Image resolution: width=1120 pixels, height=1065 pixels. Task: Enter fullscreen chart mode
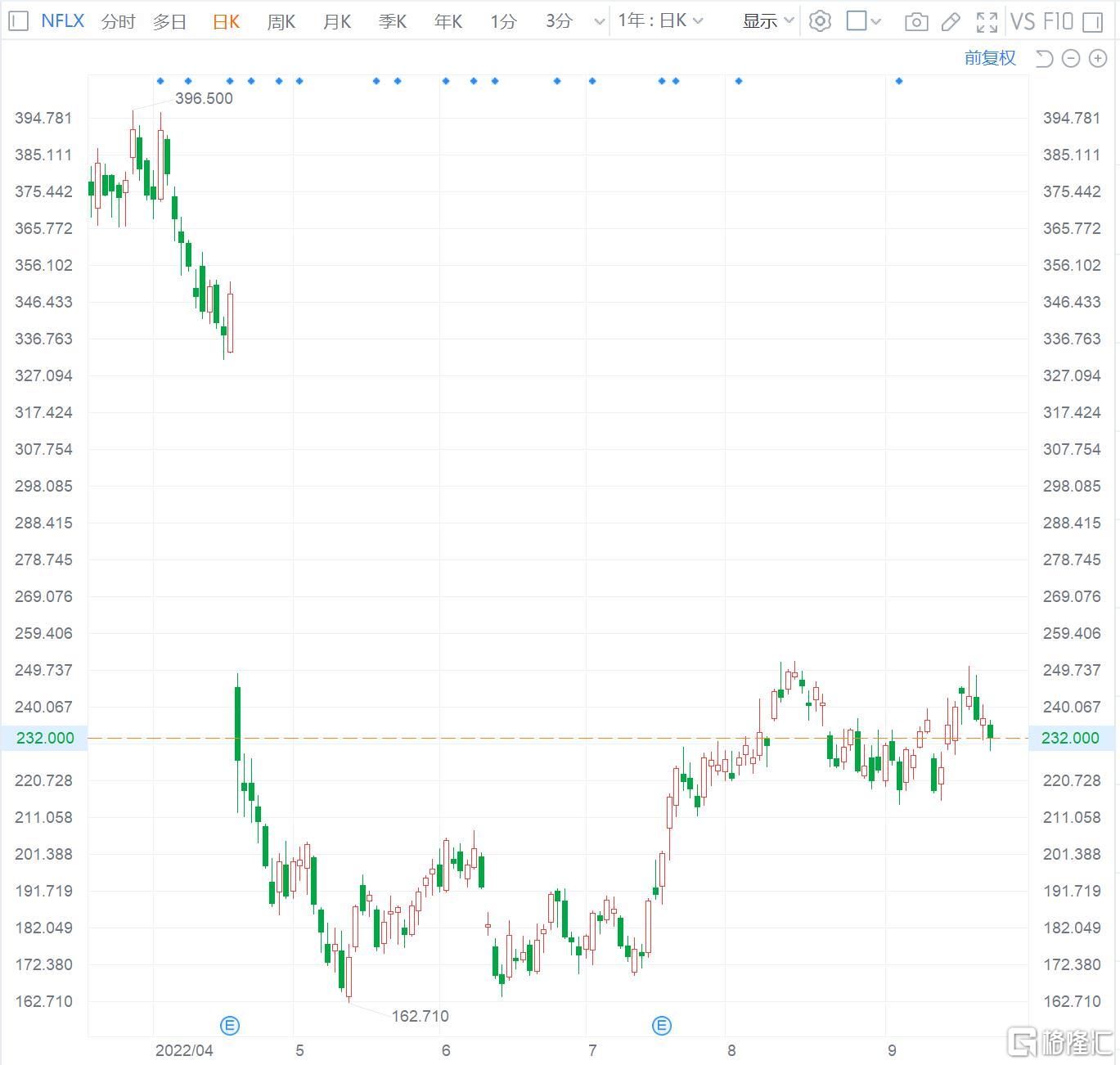tap(987, 22)
